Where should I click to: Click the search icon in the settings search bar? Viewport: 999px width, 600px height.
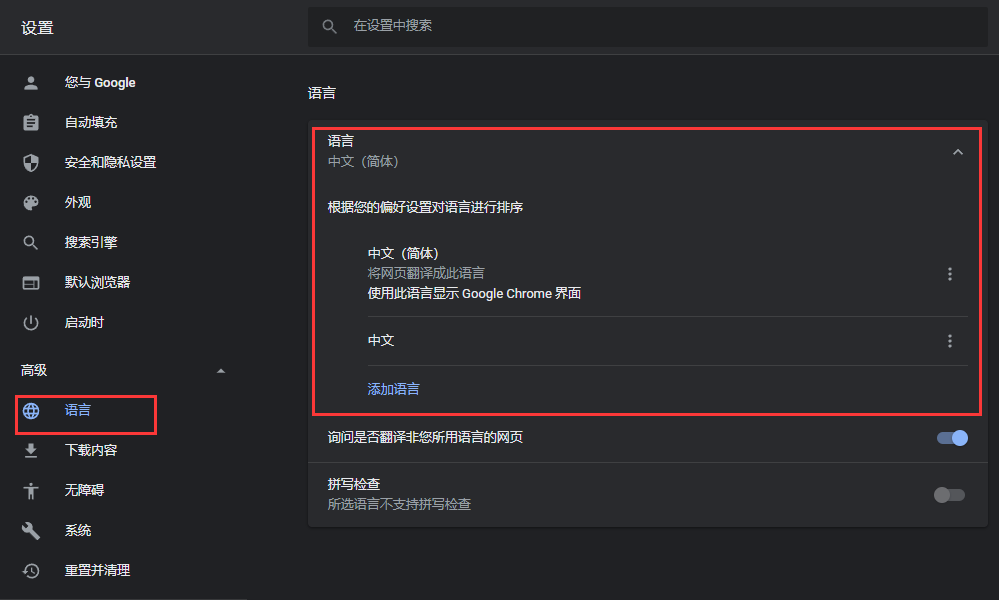(329, 27)
